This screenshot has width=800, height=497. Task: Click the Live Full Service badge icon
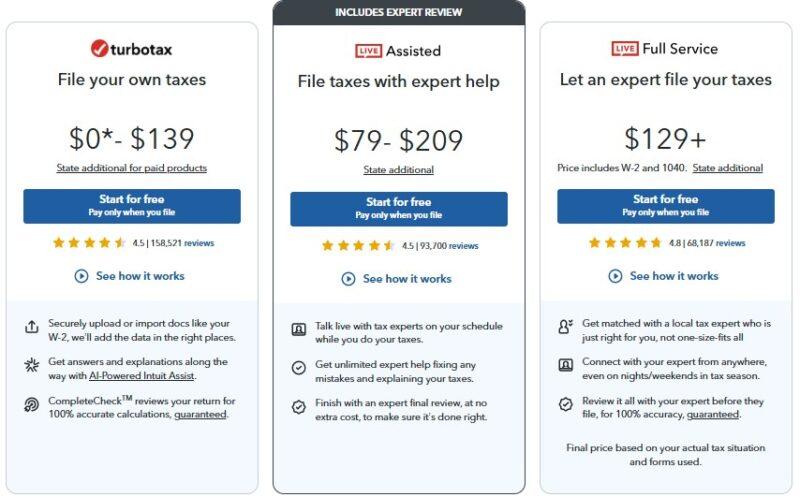pyautogui.click(x=625, y=48)
